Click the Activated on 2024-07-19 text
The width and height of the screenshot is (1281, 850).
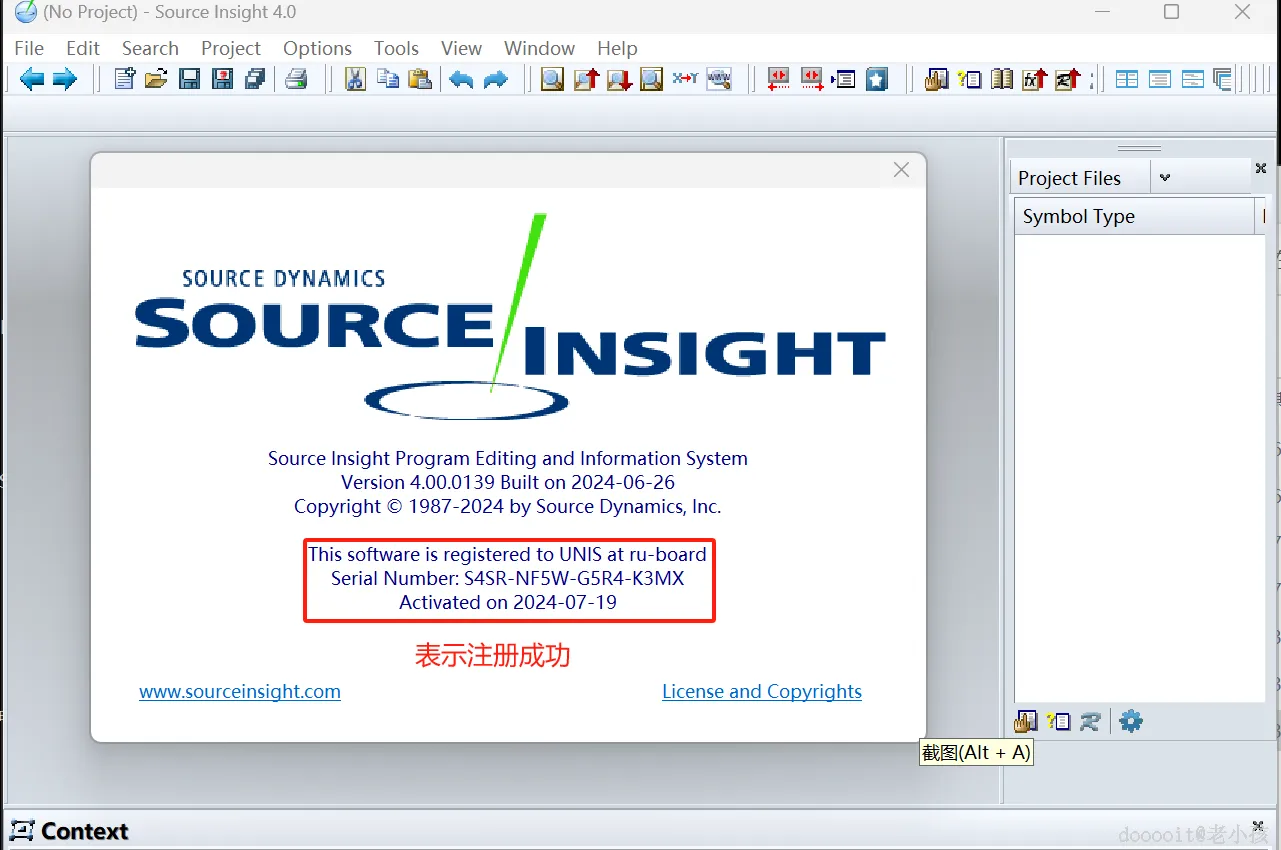point(508,602)
